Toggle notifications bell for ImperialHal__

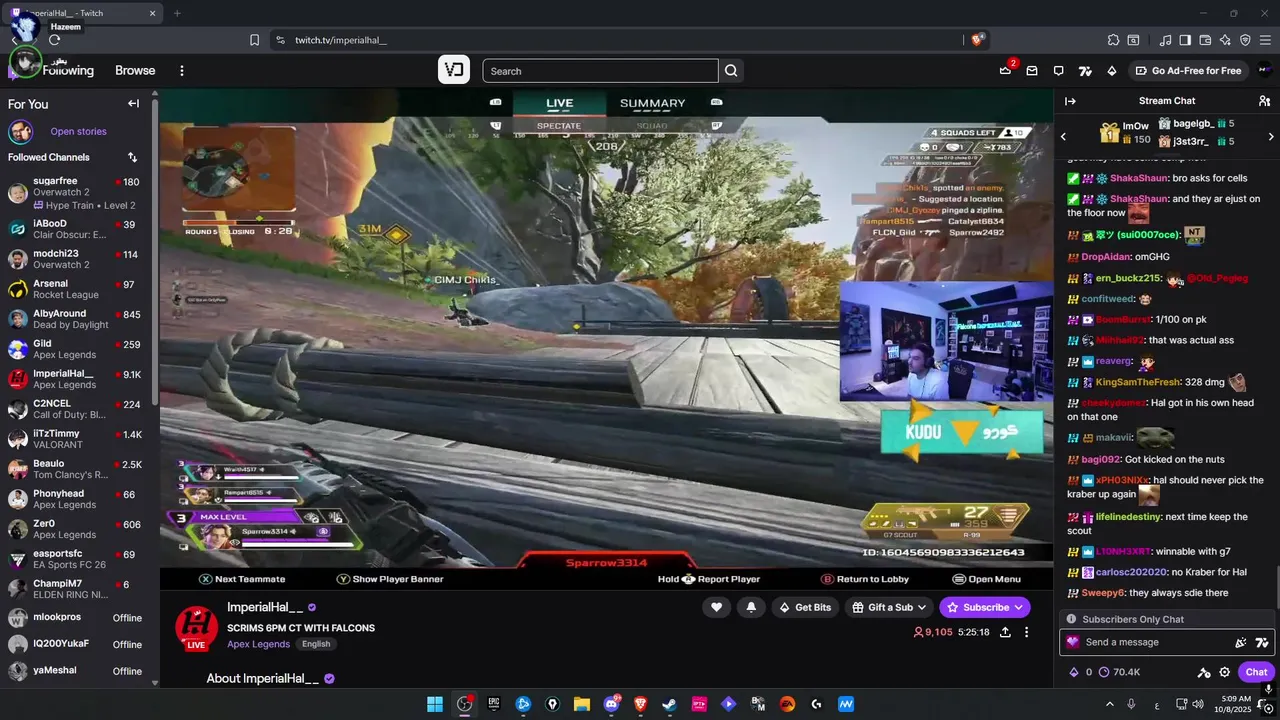click(x=751, y=607)
